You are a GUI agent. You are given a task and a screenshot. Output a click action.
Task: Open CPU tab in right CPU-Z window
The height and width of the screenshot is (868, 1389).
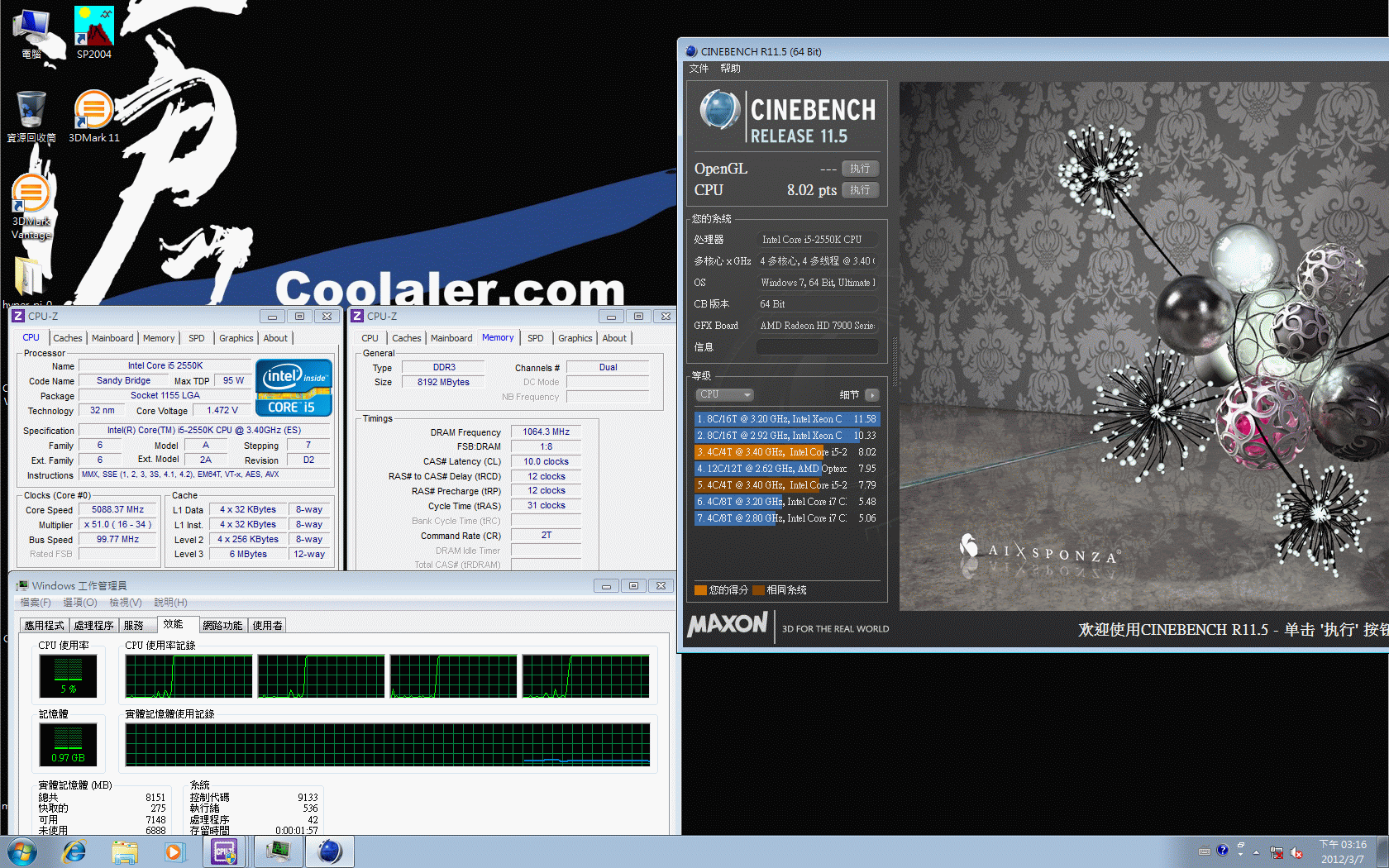click(x=370, y=338)
